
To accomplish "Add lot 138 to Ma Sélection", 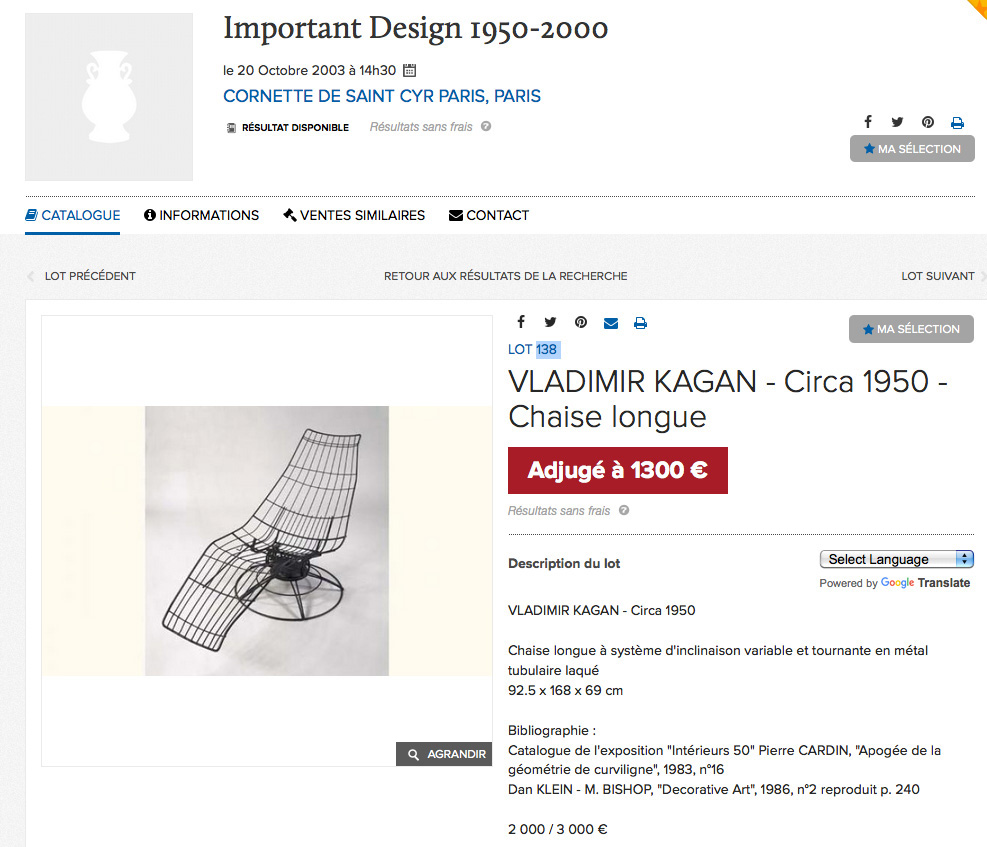I will pyautogui.click(x=911, y=329).
